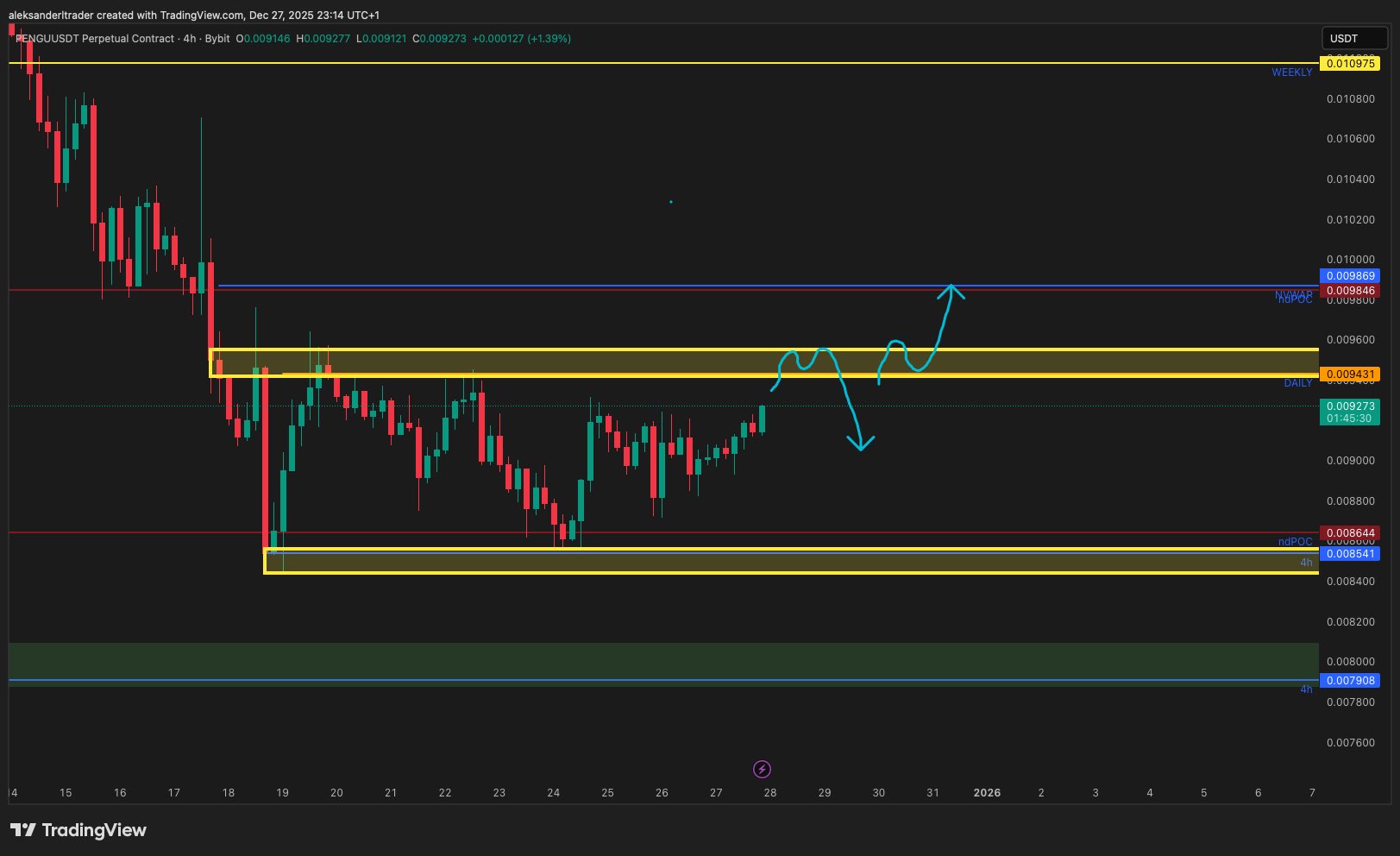Click the green 0.009273 current price label
Image resolution: width=1400 pixels, height=856 pixels.
click(1350, 412)
